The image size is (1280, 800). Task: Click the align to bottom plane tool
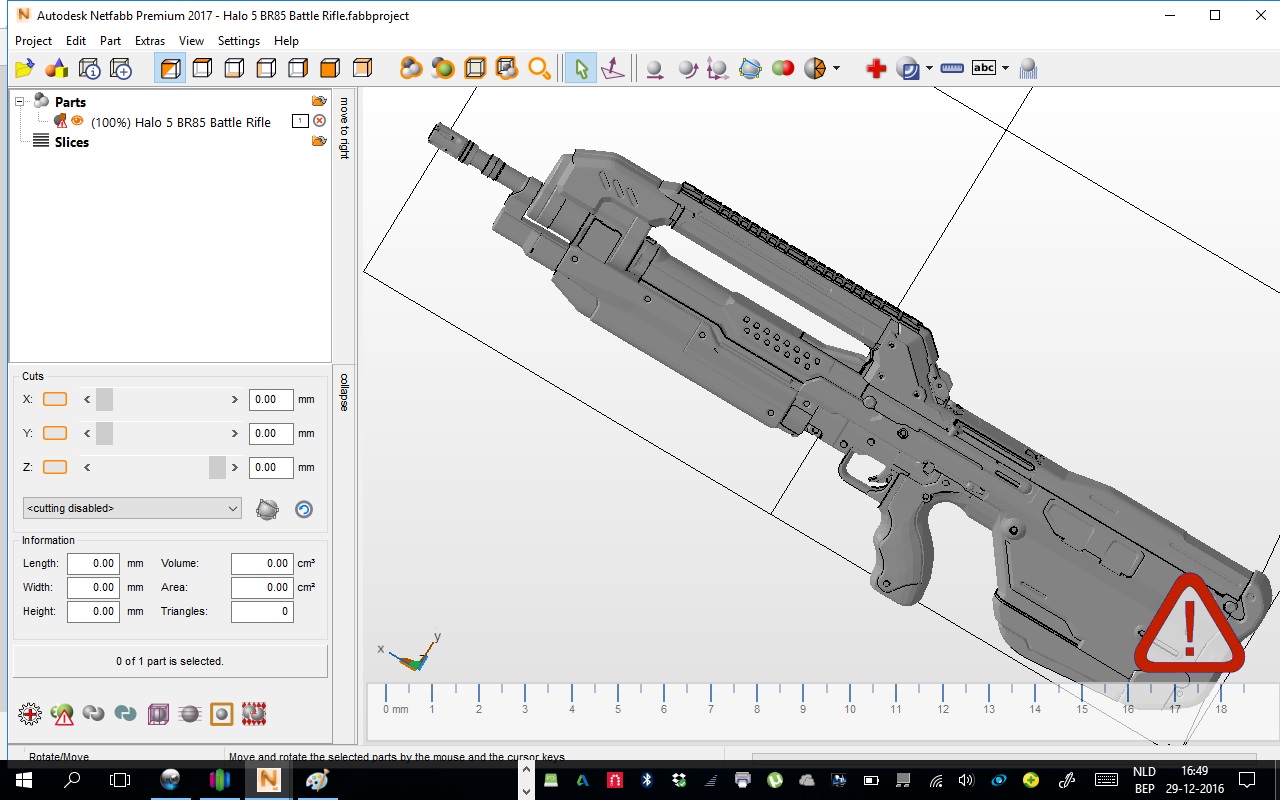pyautogui.click(x=612, y=68)
